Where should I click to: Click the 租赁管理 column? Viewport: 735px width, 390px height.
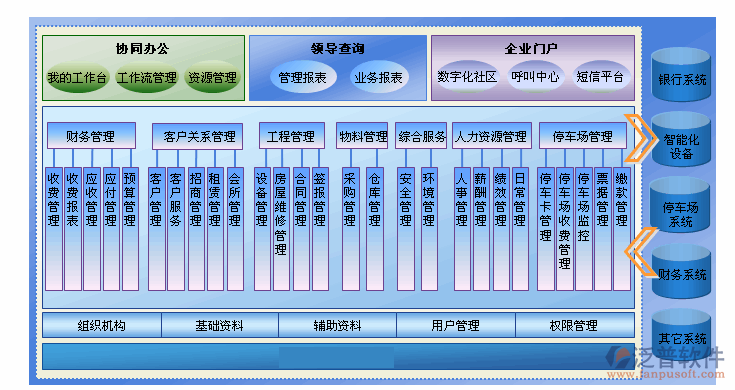215,229
